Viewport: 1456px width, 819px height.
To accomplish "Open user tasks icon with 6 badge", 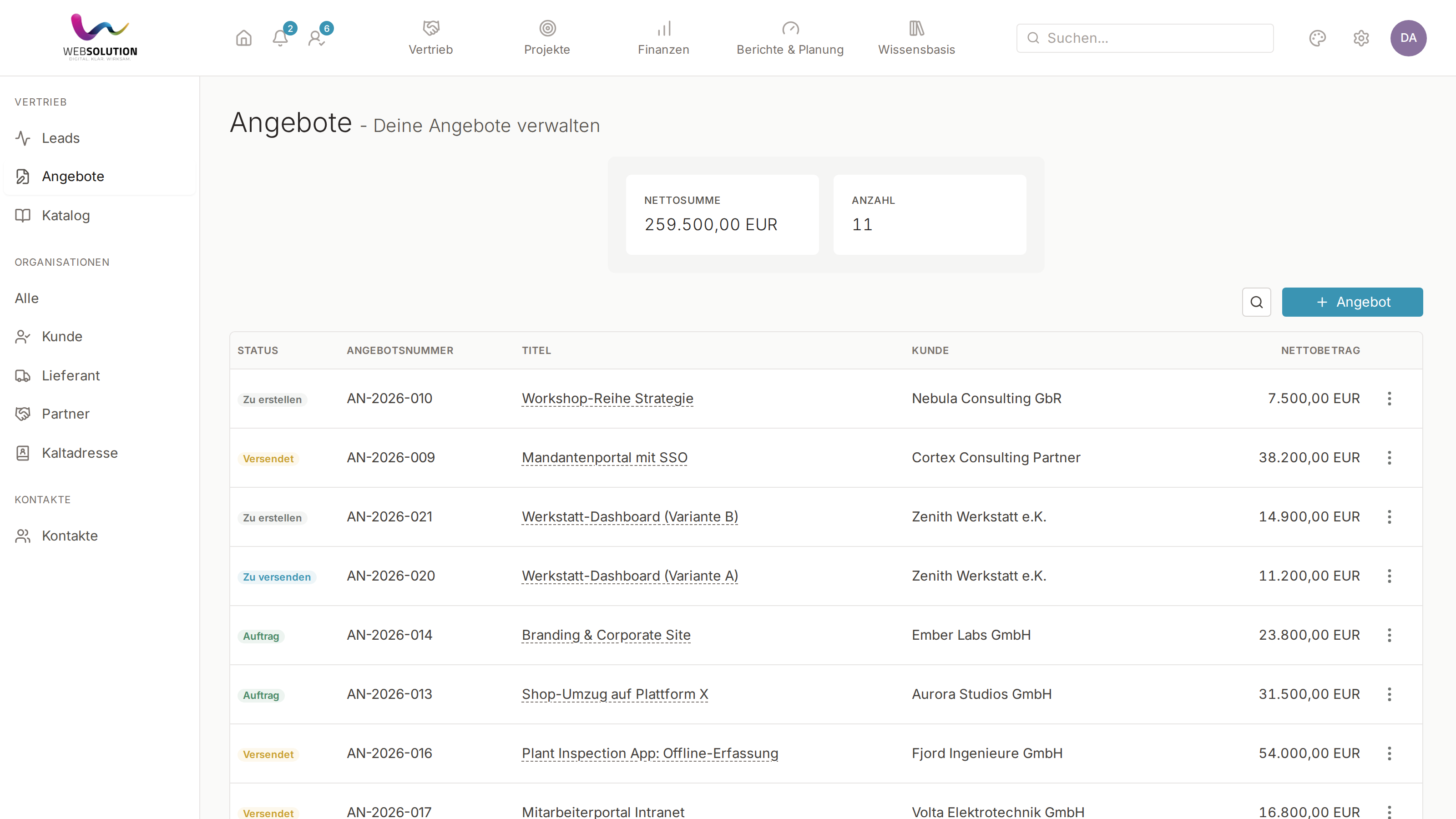I will [317, 38].
